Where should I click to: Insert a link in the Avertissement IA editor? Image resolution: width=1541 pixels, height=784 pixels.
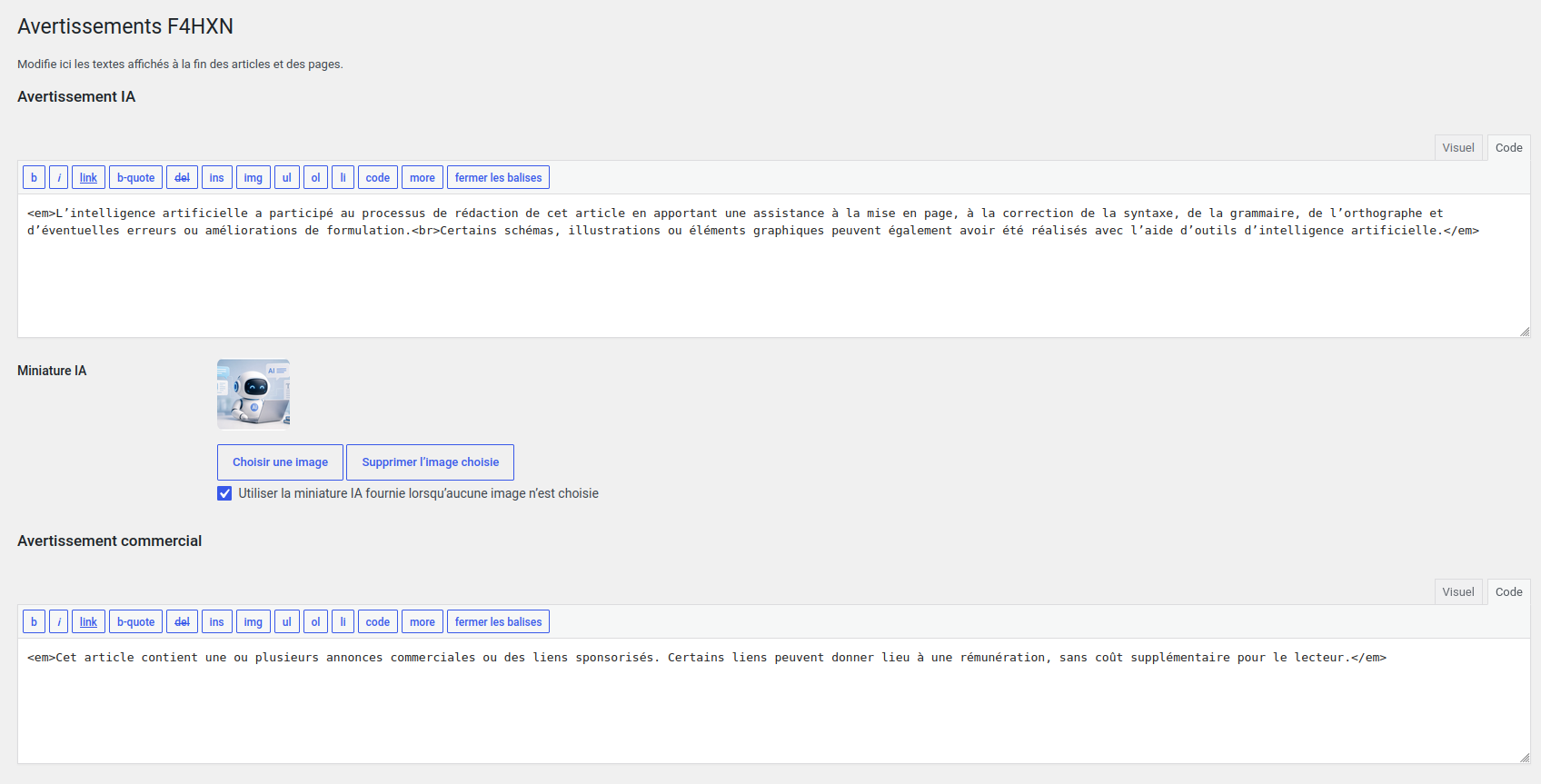pyautogui.click(x=88, y=177)
